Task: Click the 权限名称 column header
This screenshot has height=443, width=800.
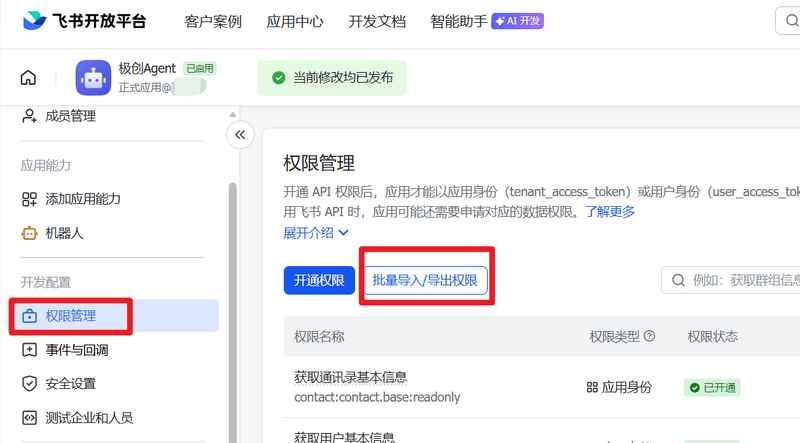Action: tap(319, 336)
